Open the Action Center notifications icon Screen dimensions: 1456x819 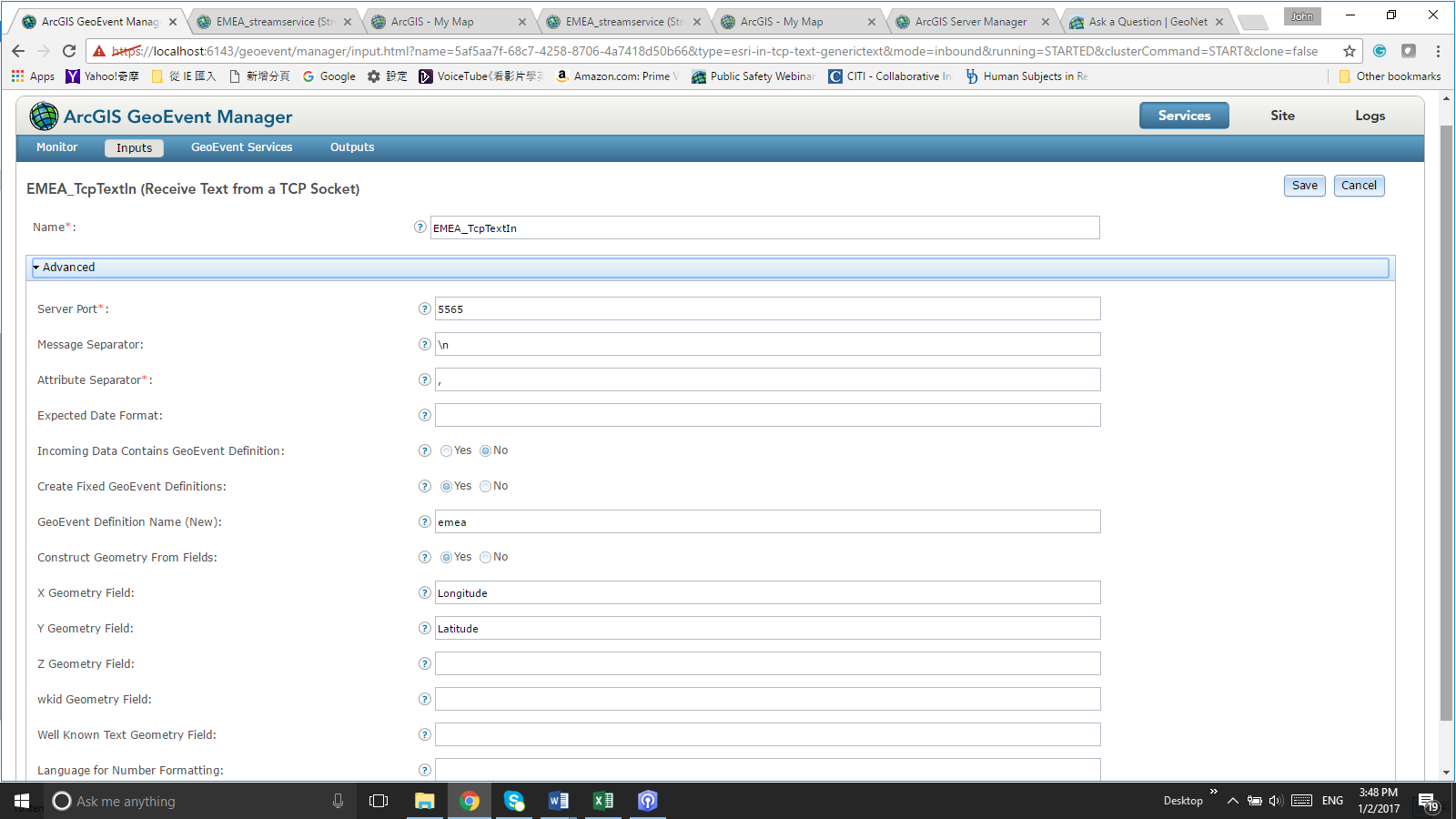click(1429, 801)
